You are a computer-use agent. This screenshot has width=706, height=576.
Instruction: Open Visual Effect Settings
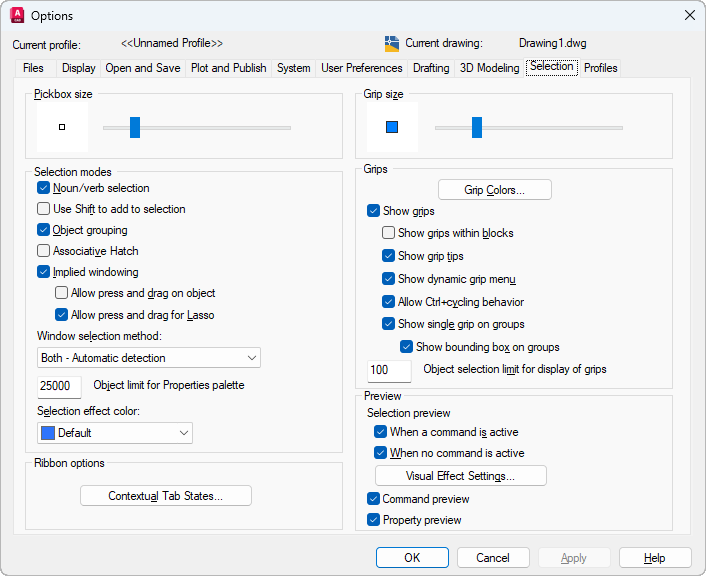pyautogui.click(x=460, y=476)
